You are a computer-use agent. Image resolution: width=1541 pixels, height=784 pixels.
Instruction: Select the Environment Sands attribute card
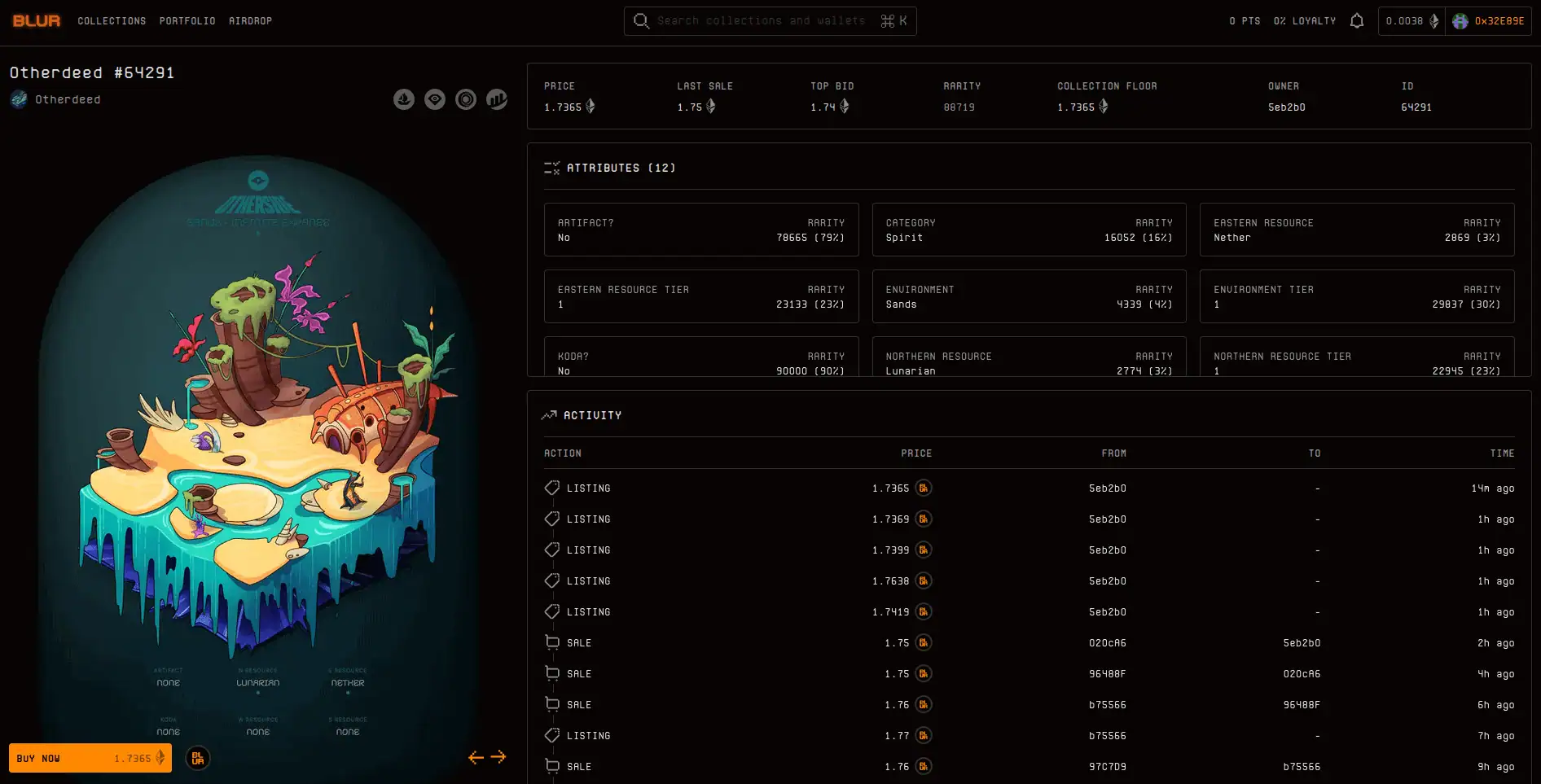(1030, 296)
